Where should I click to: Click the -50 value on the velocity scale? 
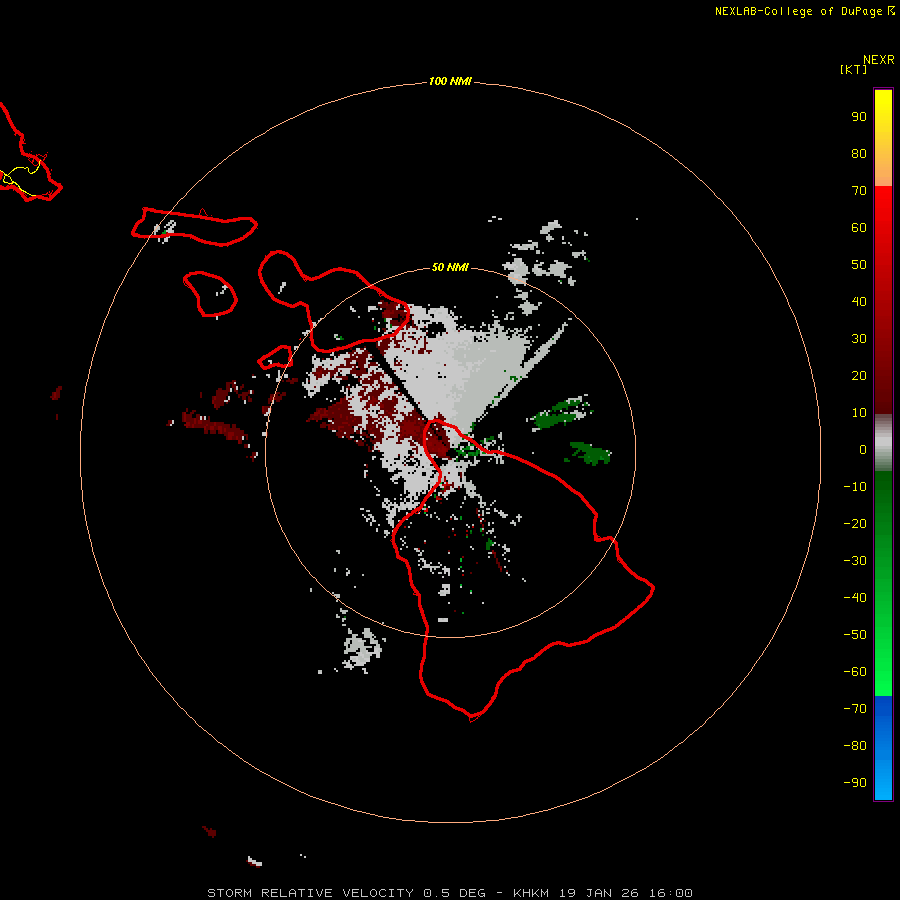pos(855,635)
